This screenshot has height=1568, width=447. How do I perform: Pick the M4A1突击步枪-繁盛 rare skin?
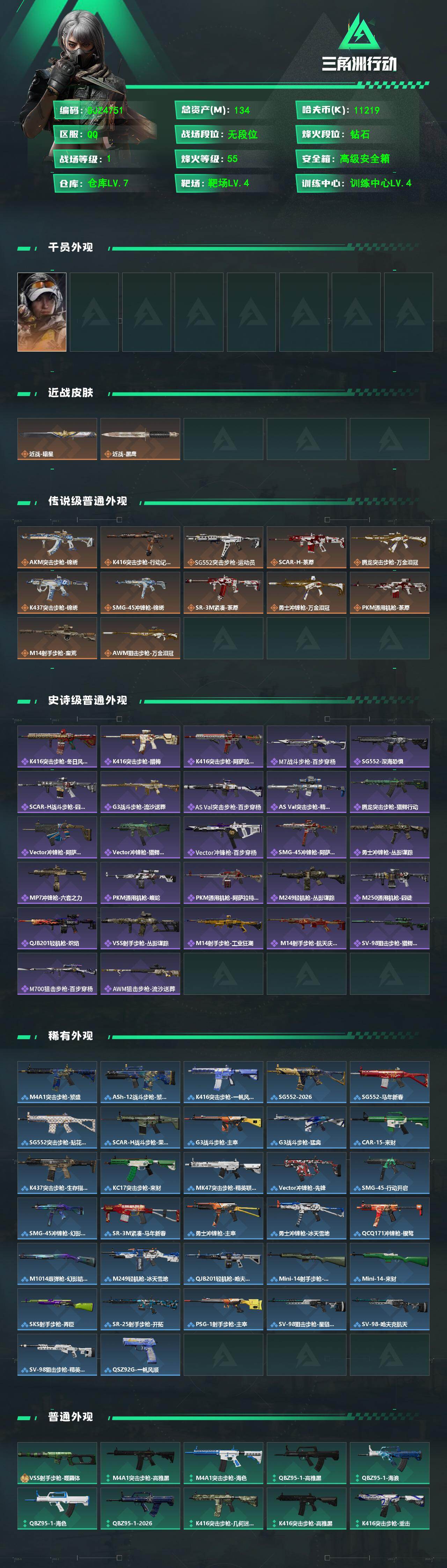click(57, 1082)
